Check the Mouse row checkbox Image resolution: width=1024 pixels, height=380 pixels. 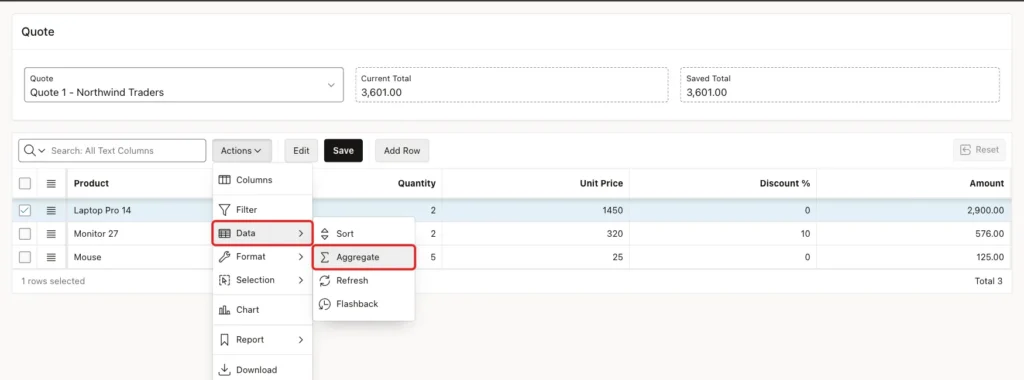point(25,257)
